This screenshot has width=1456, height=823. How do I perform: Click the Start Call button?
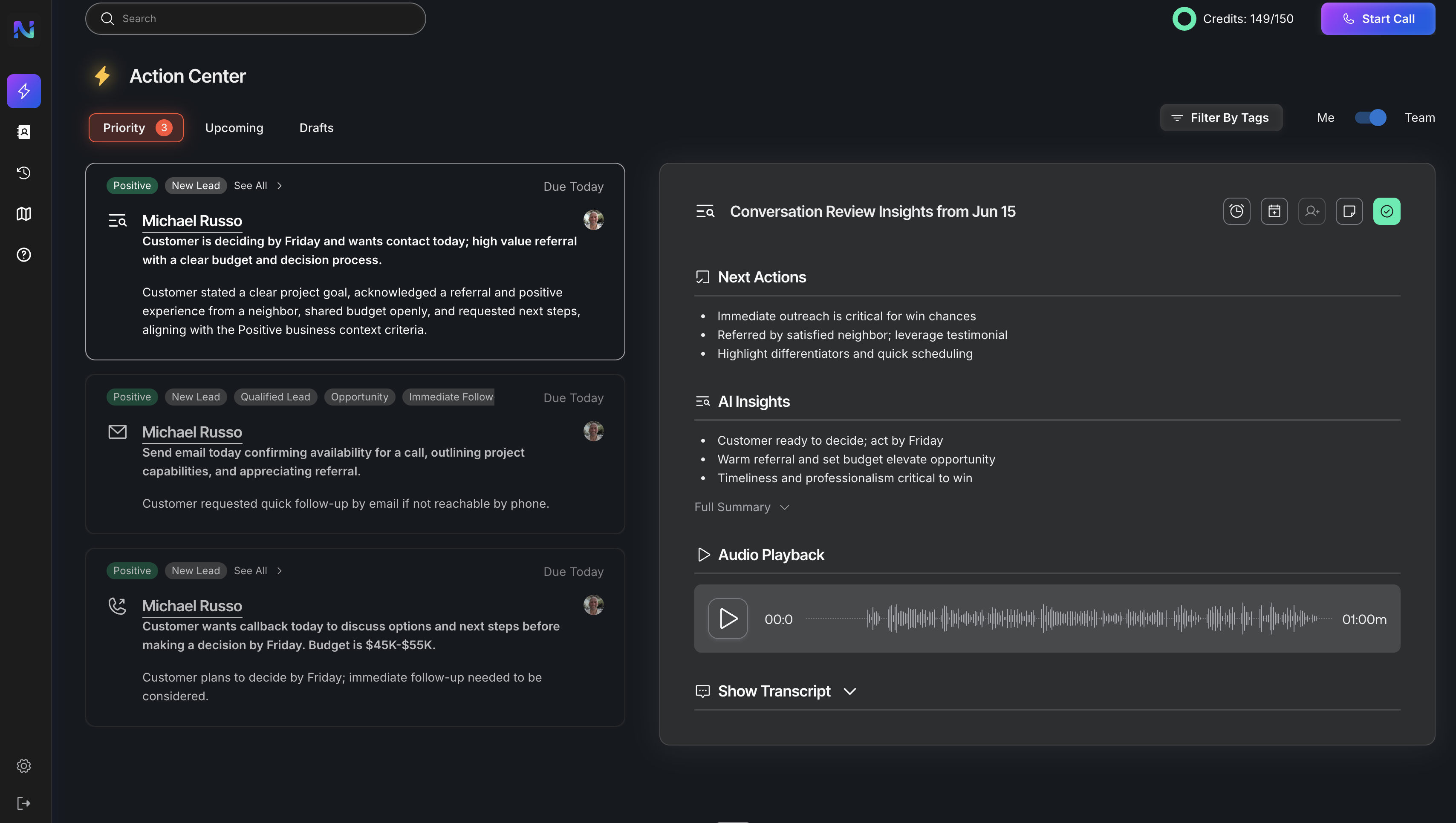point(1378,19)
